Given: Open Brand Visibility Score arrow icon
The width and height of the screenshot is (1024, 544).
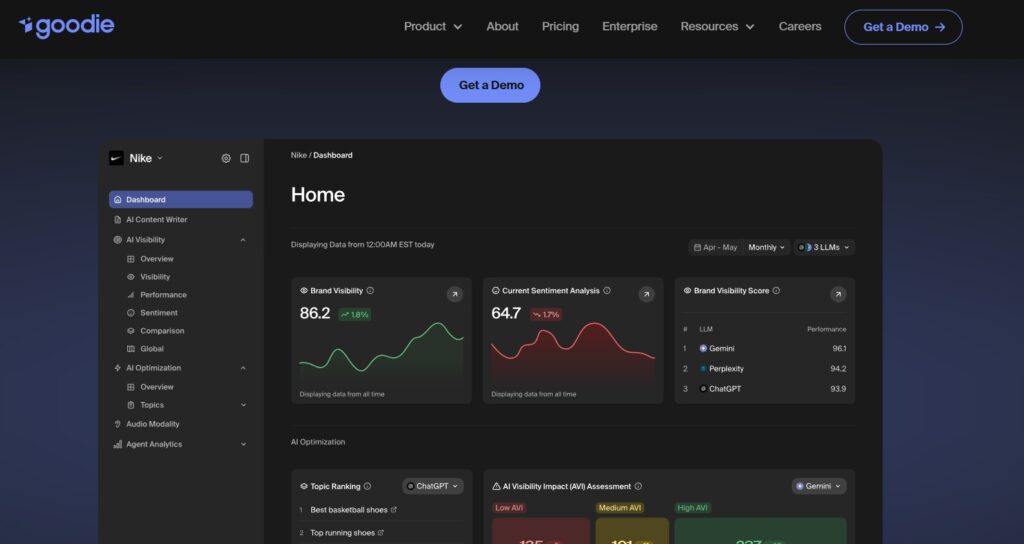Looking at the screenshot, I should pos(838,295).
